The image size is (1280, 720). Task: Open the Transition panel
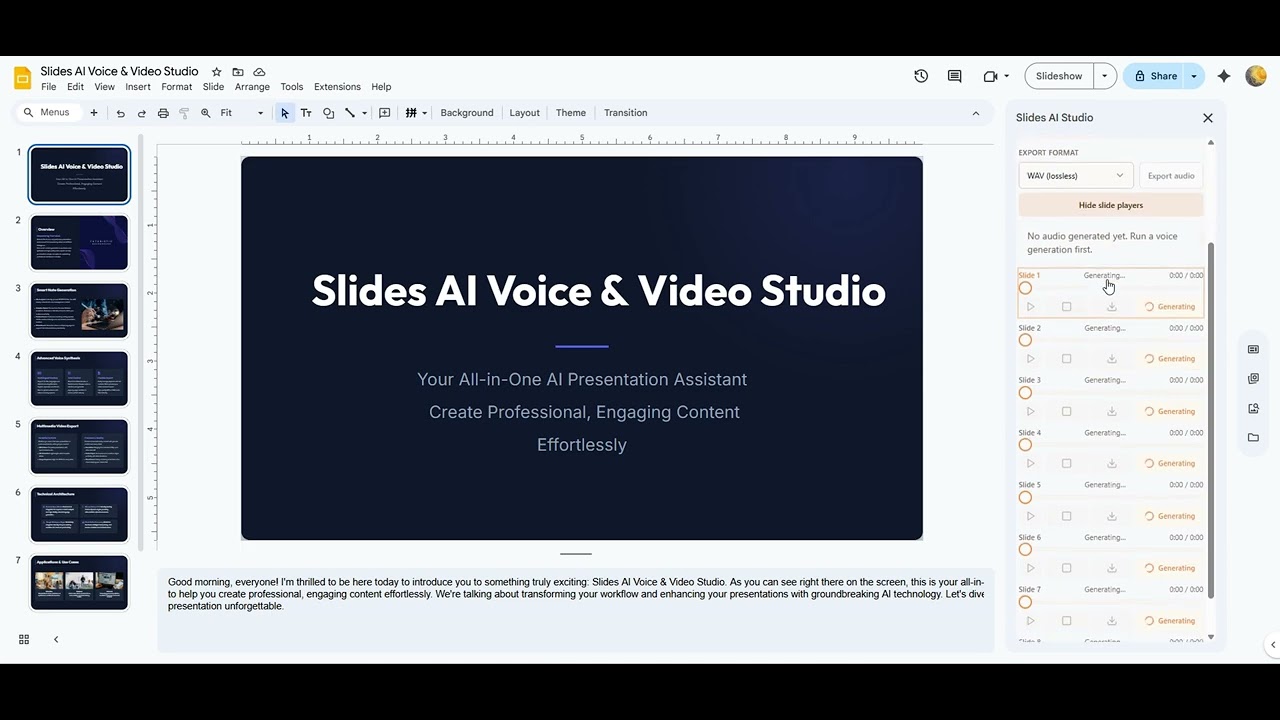pos(626,113)
